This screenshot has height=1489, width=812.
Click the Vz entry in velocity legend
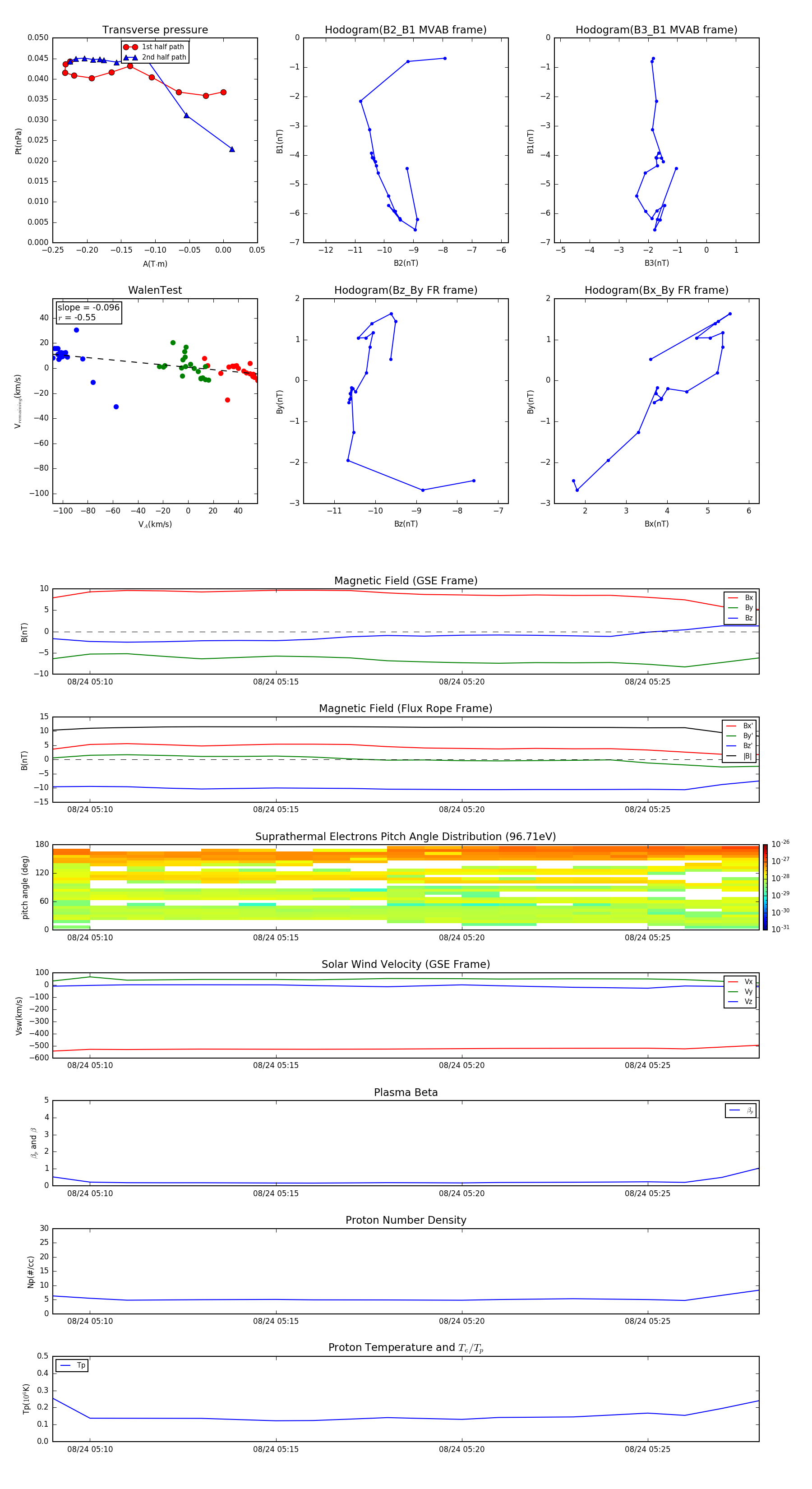click(x=740, y=1002)
